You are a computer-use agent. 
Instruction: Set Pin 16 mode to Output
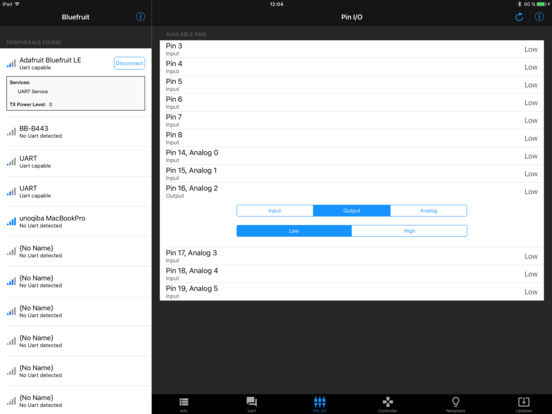click(x=351, y=211)
